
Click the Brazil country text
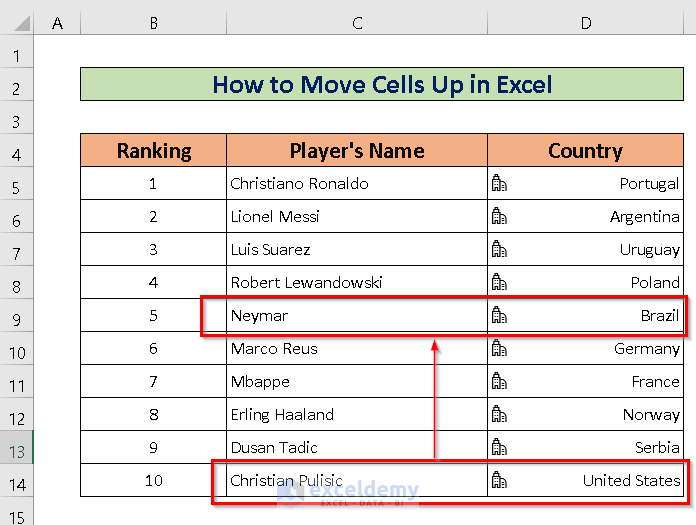click(x=660, y=316)
